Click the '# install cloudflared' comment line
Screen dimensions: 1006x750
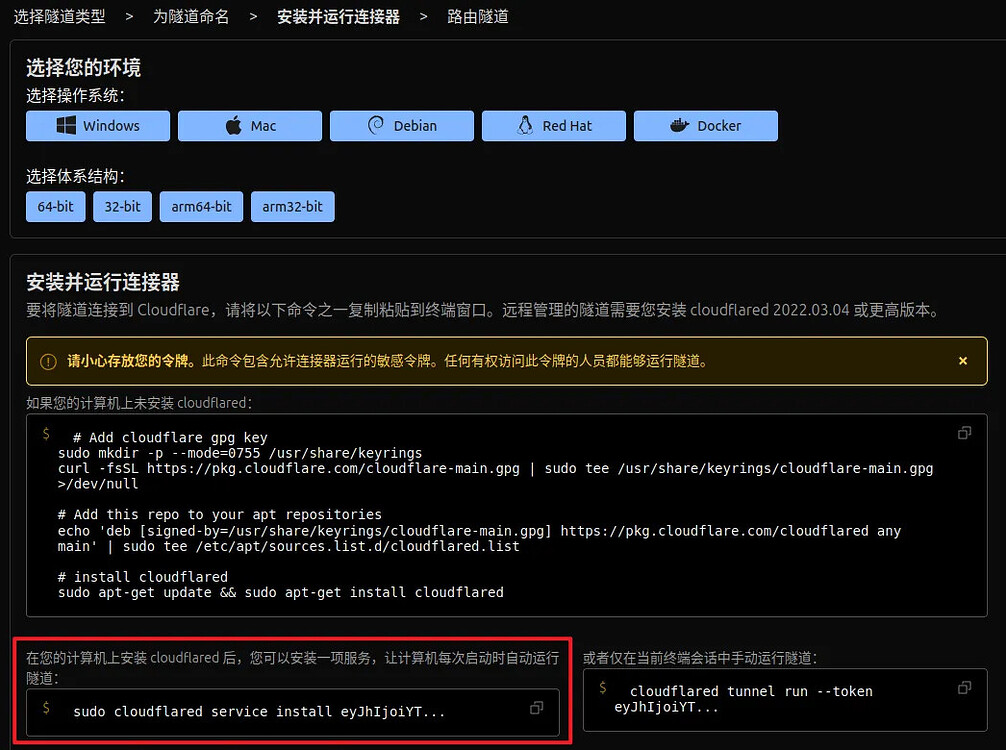(x=142, y=577)
